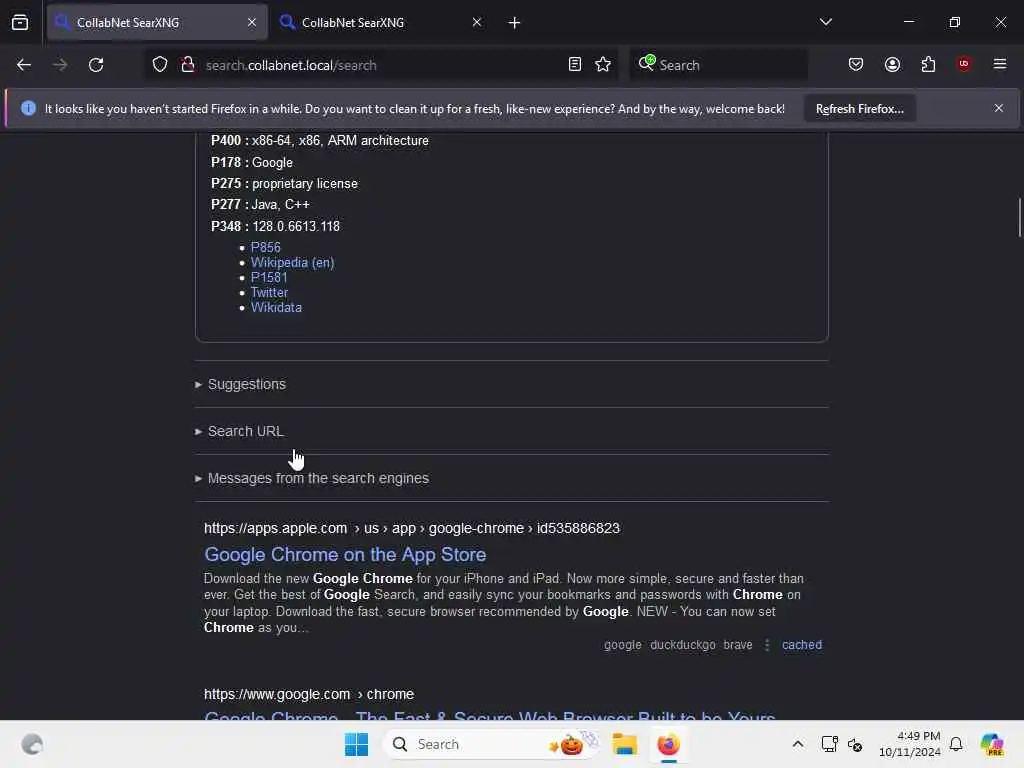Open the Wikipedia (en) link
1024x768 pixels.
[x=293, y=263]
